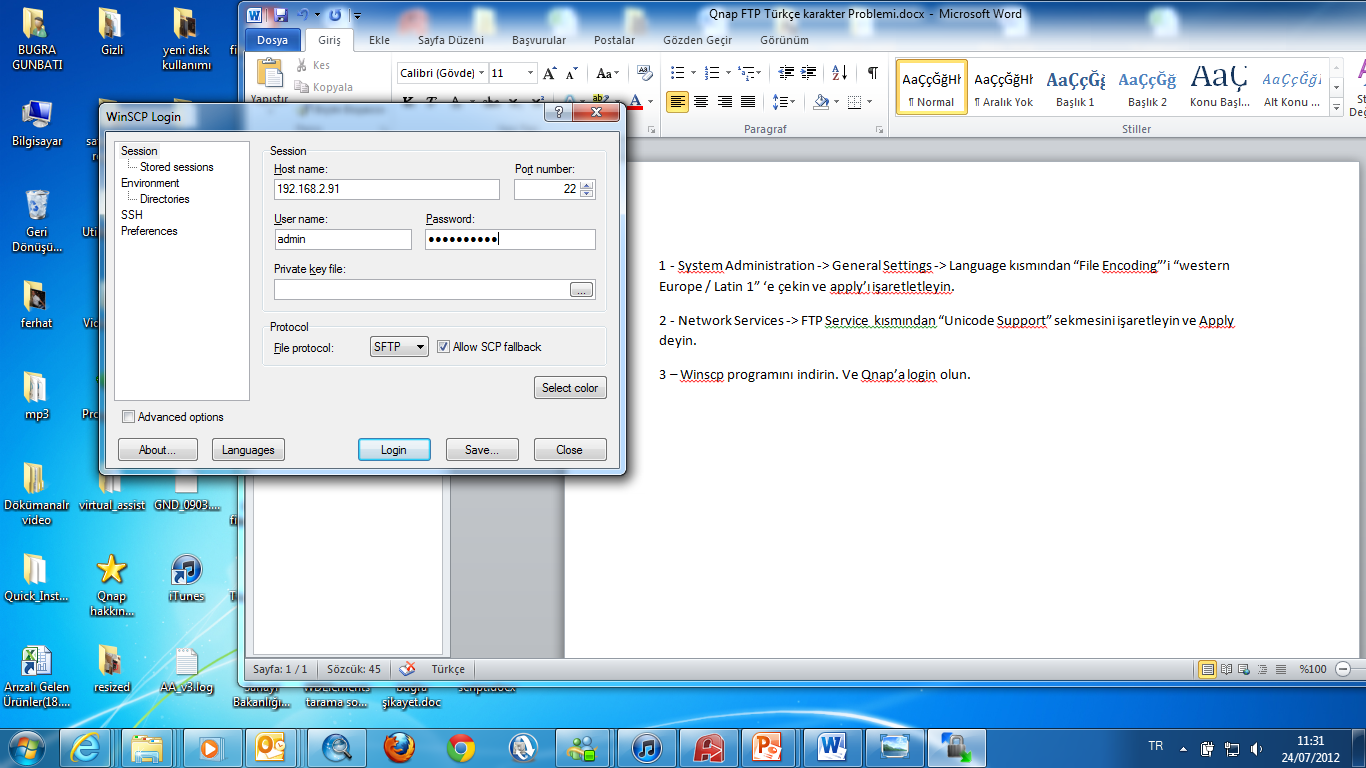Expand the multilevel list dropdown in Word
Image resolution: width=1366 pixels, height=768 pixels.
coord(759,73)
